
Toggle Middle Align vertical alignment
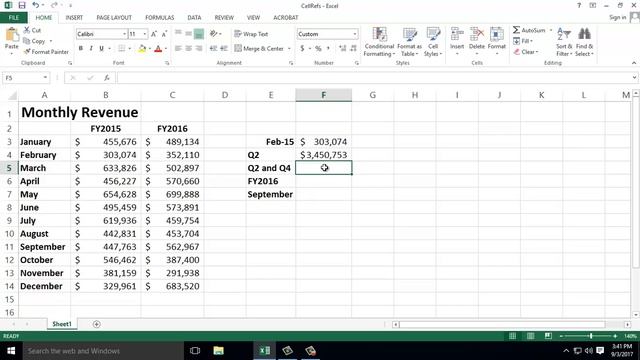[188, 34]
